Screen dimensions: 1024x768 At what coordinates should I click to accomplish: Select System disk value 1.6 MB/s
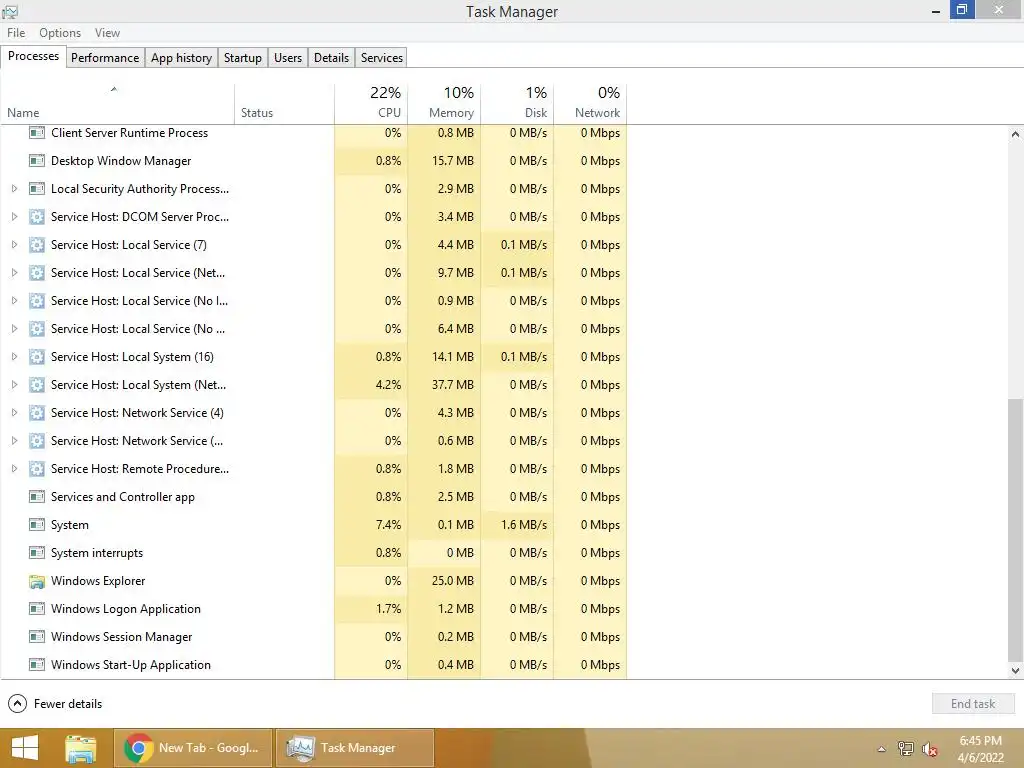tap(517, 525)
